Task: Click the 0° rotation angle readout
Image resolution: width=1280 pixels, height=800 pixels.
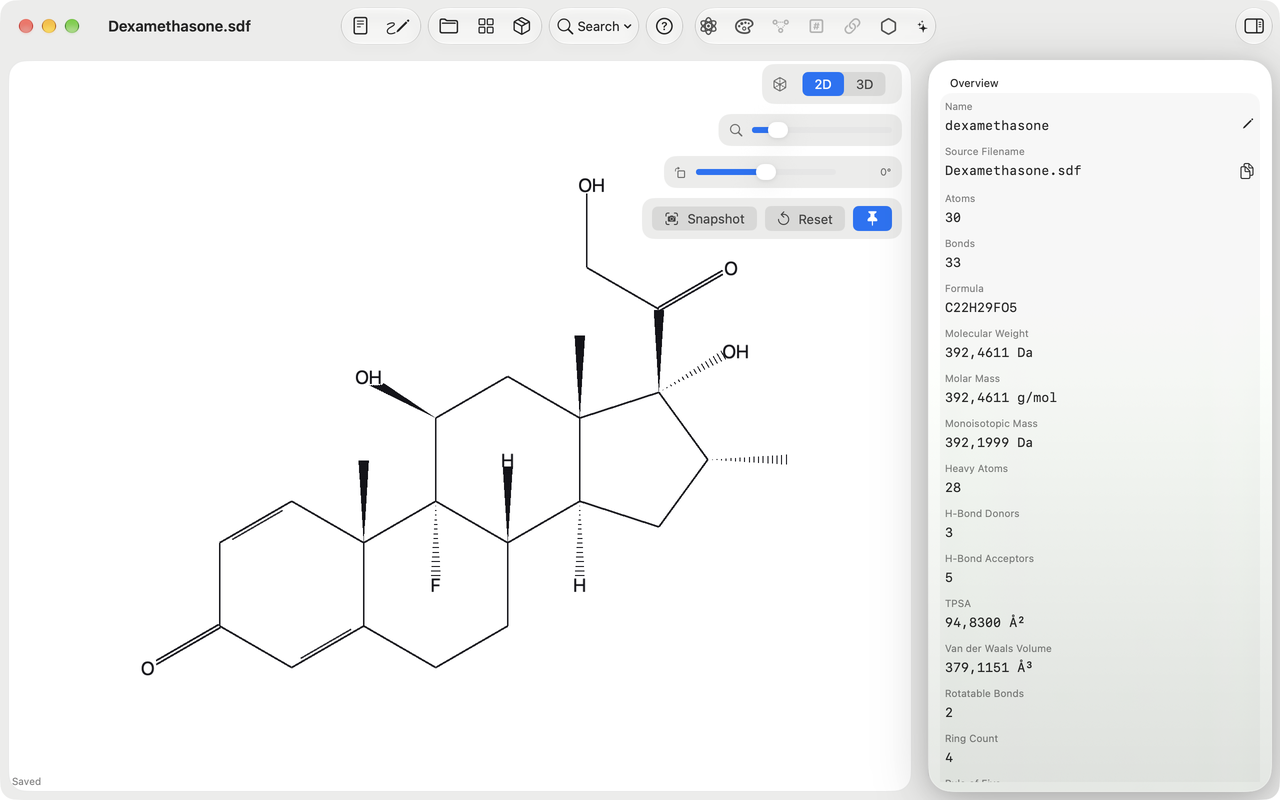Action: pos(885,172)
